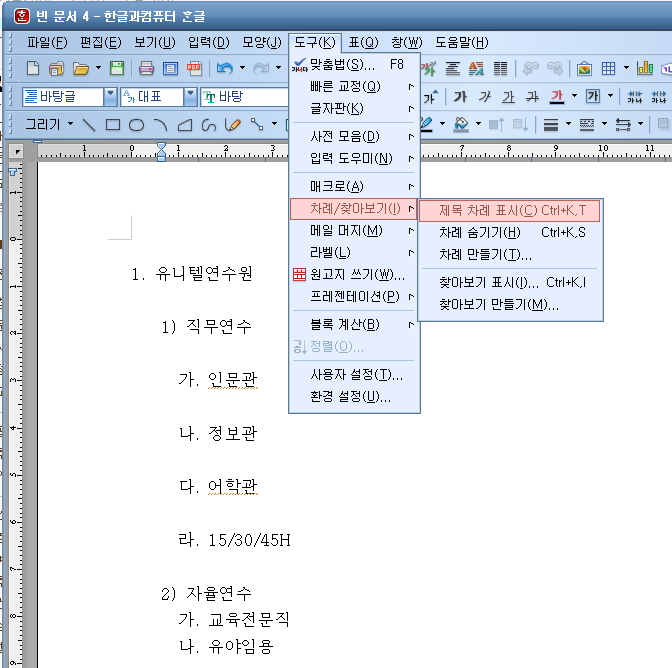Image resolution: width=672 pixels, height=668 pixels.
Task: Open the 바탕글 style dropdown arrow
Action: pyautogui.click(x=110, y=97)
